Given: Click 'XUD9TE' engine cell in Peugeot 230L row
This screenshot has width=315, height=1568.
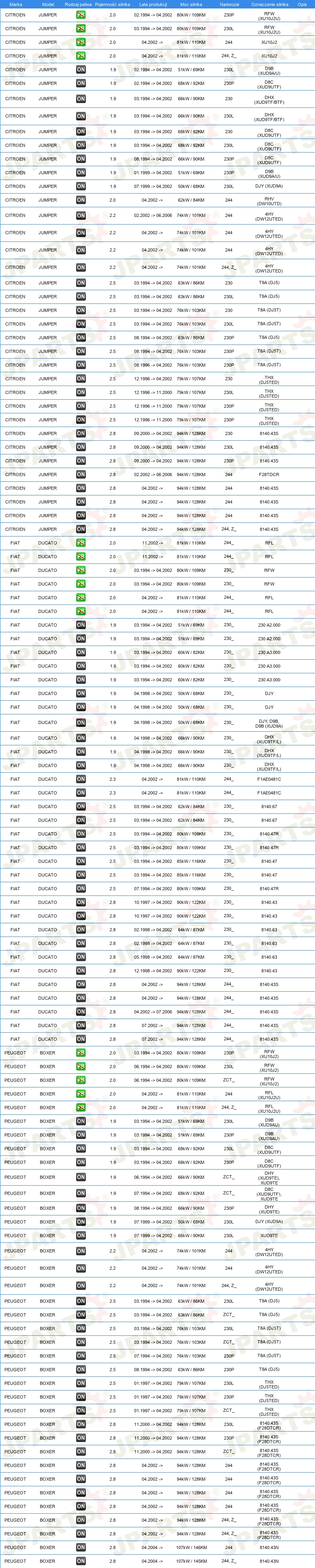Looking at the screenshot, I should point(269,1236).
